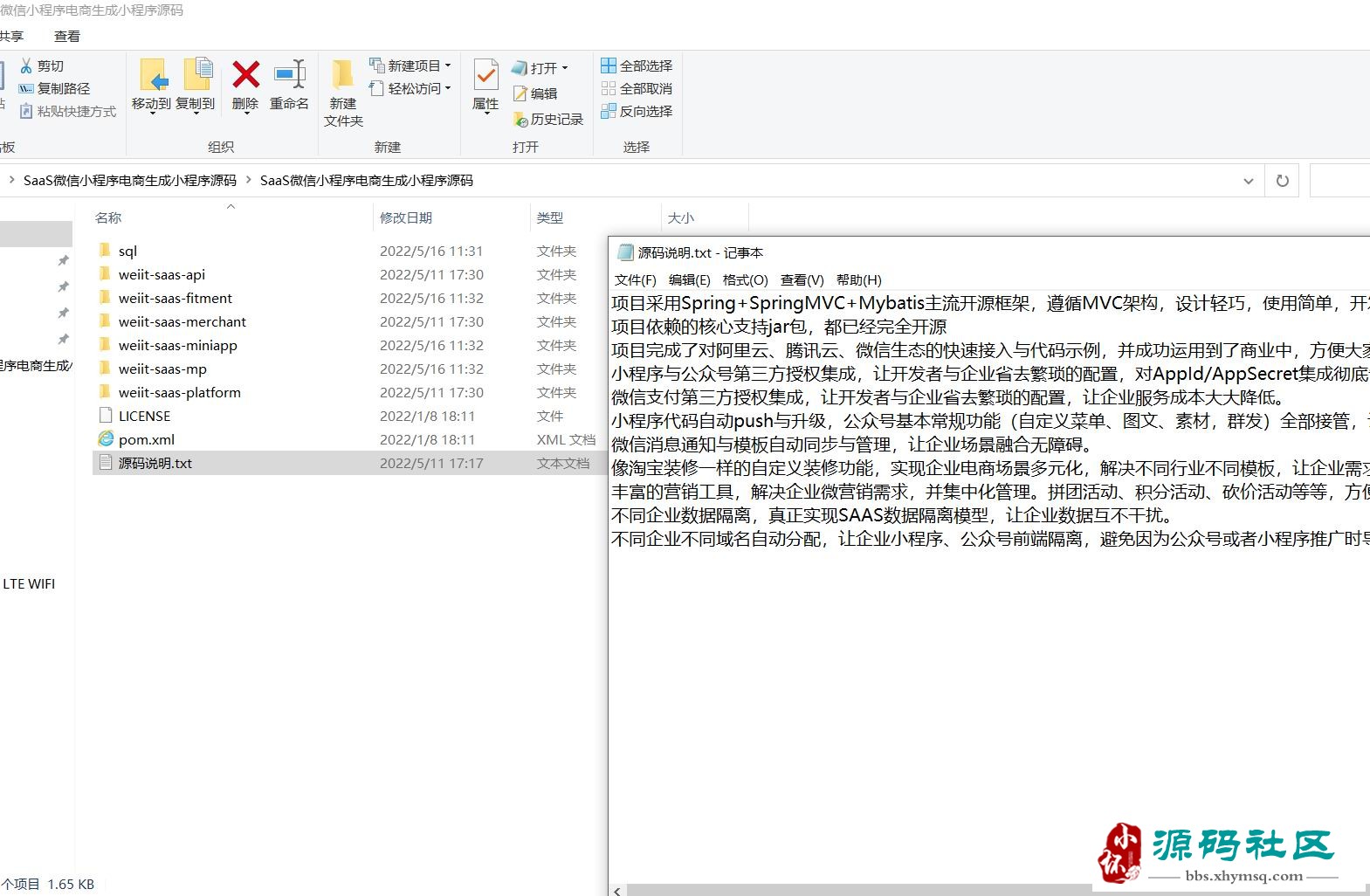Click the pom.xml file icon
Image resolution: width=1370 pixels, height=896 pixels.
click(106, 439)
